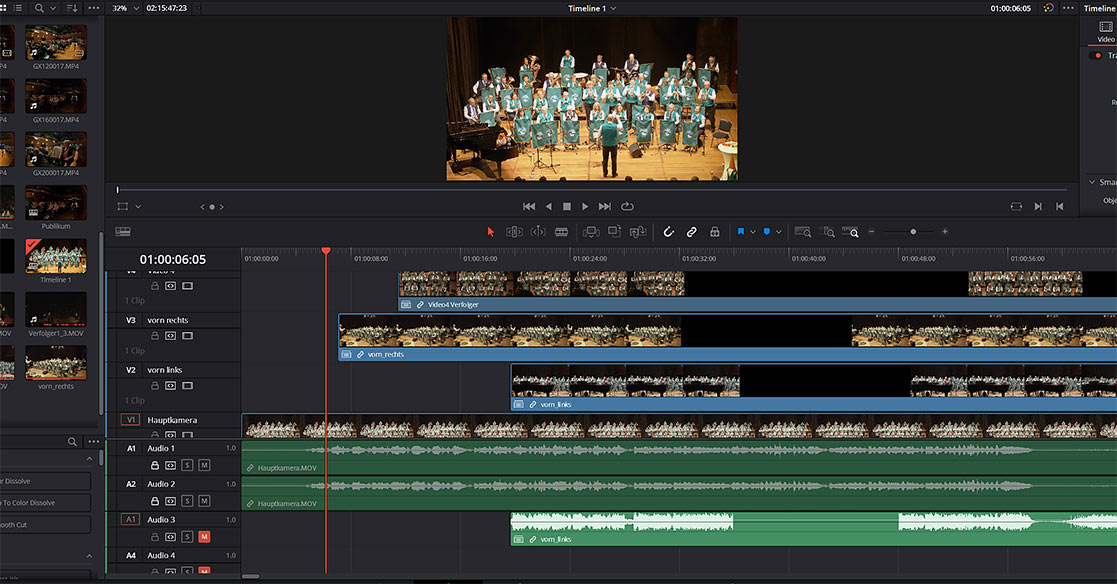Activate the Trim Edit Mode tool
This screenshot has width=1117, height=584.
514,231
